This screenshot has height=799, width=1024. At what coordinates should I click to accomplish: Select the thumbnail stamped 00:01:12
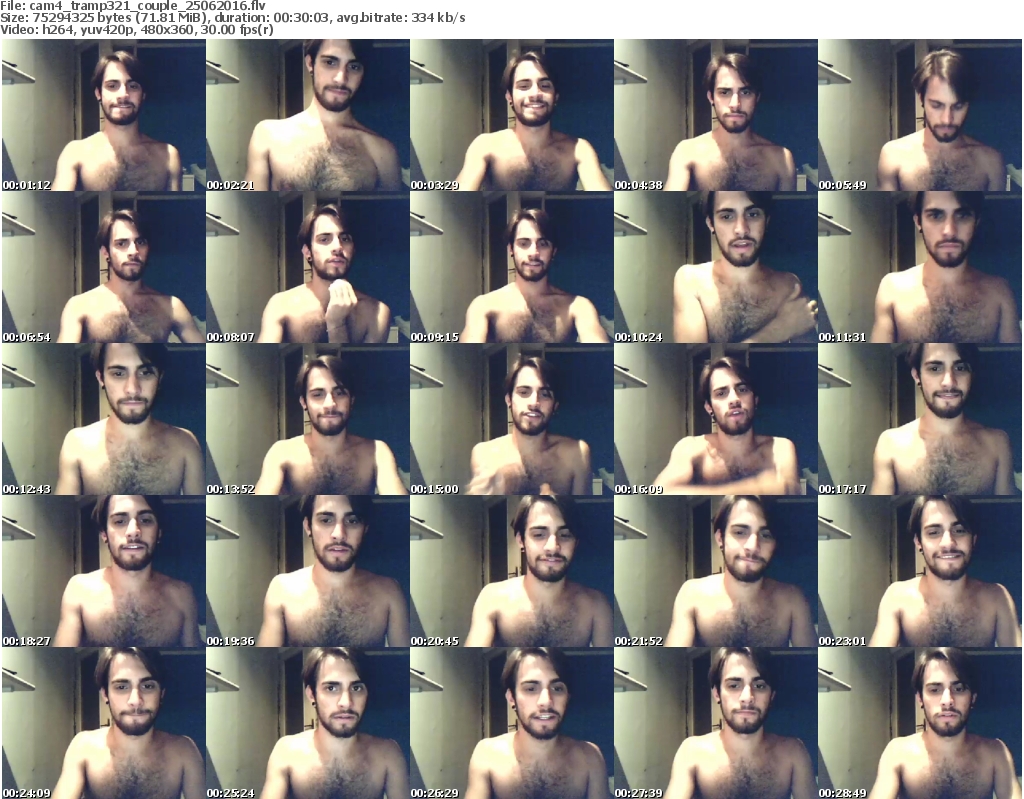(104, 115)
